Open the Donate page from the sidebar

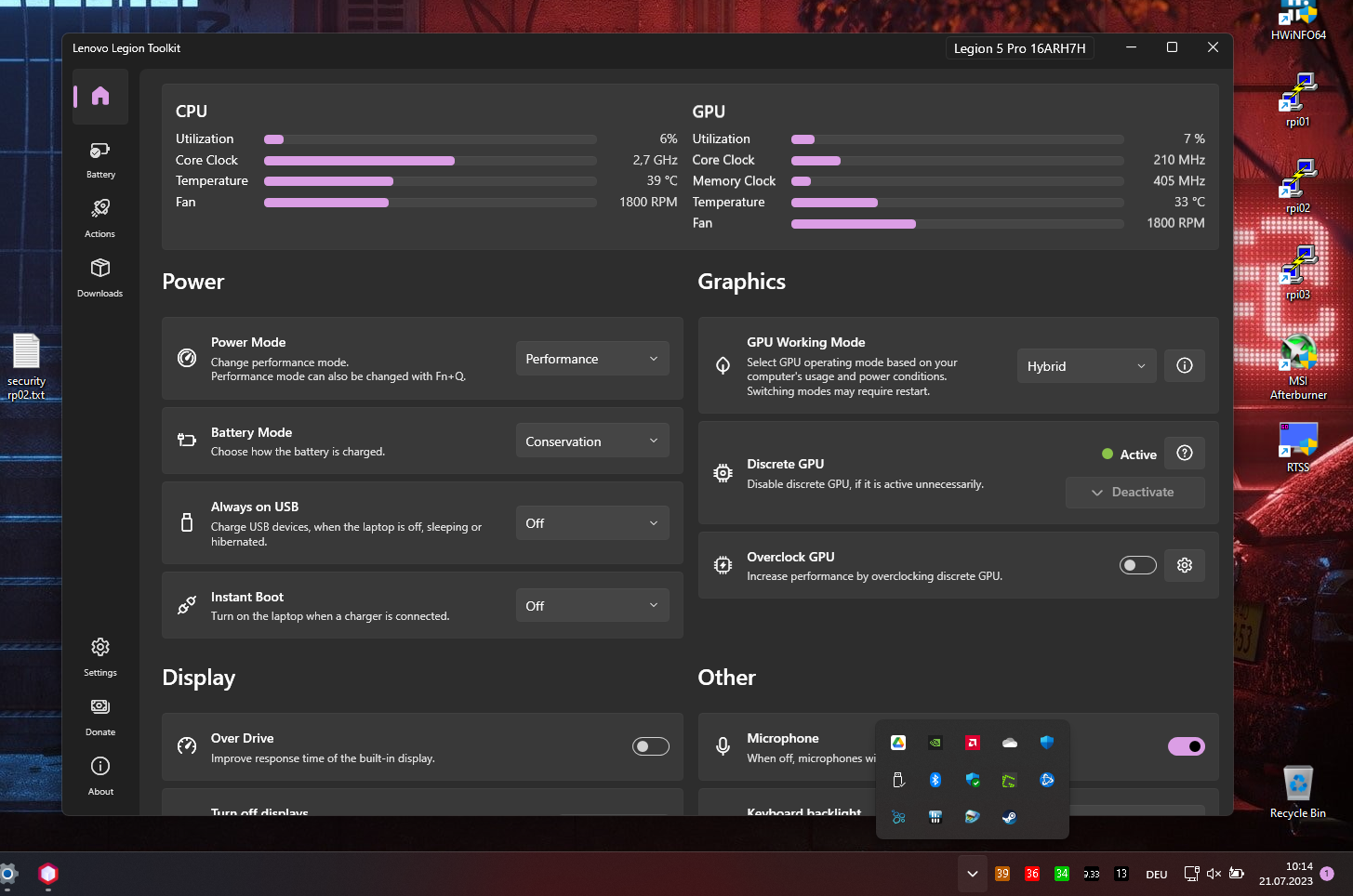(x=99, y=715)
